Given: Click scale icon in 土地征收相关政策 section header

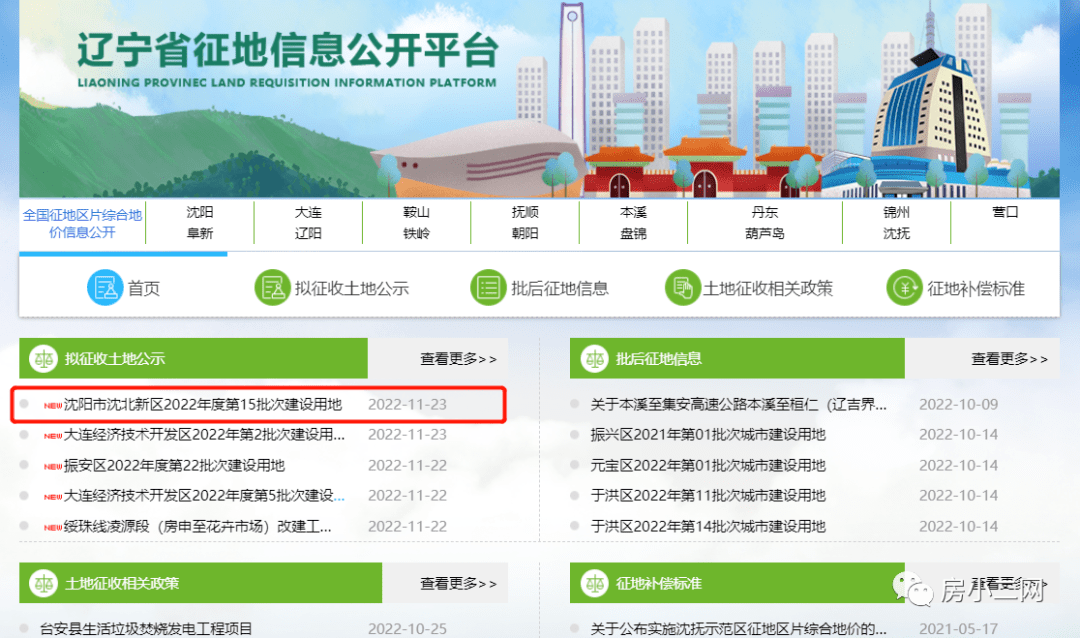Looking at the screenshot, I should 43,583.
